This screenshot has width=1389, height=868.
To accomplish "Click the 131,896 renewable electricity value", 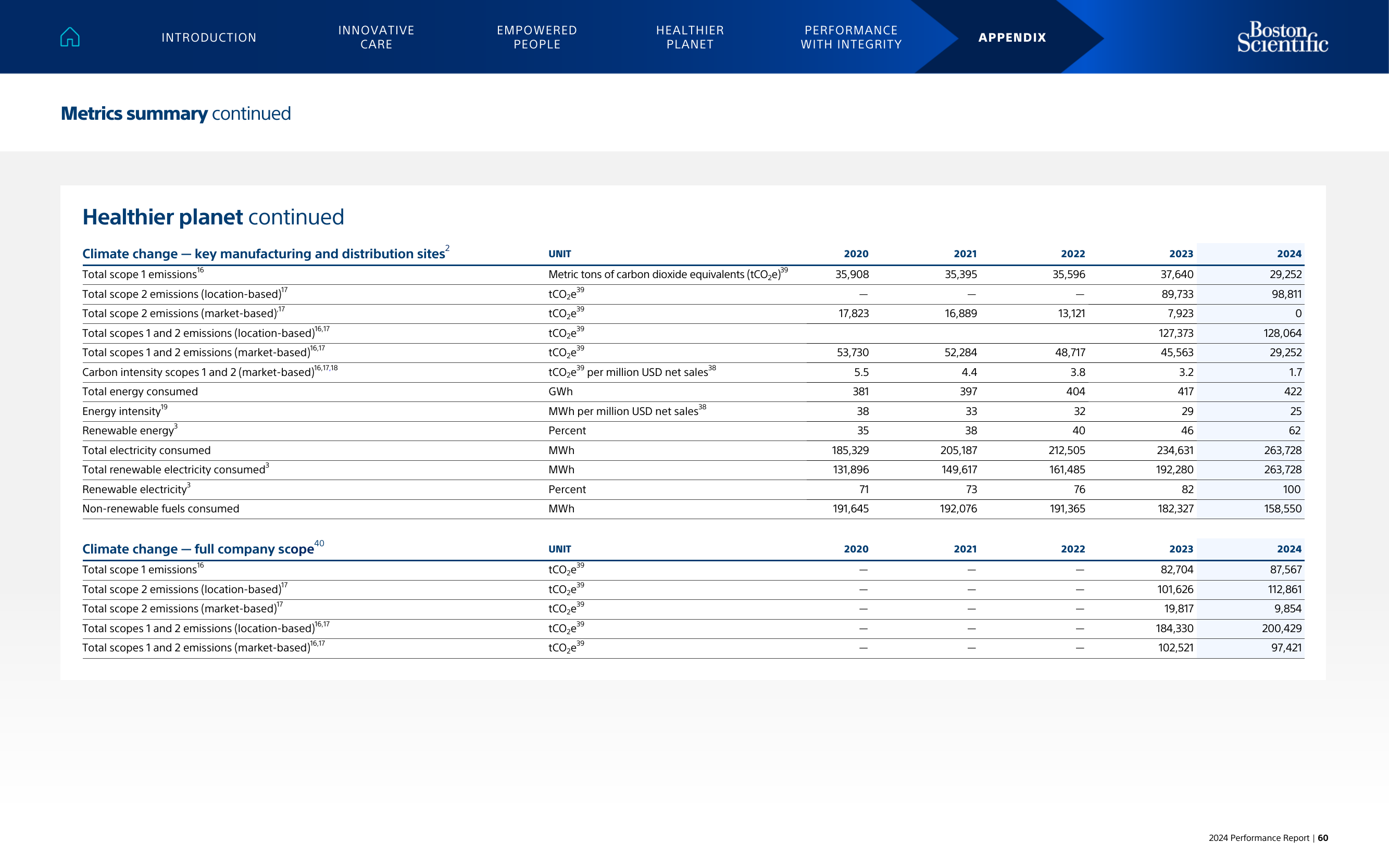I will (851, 470).
